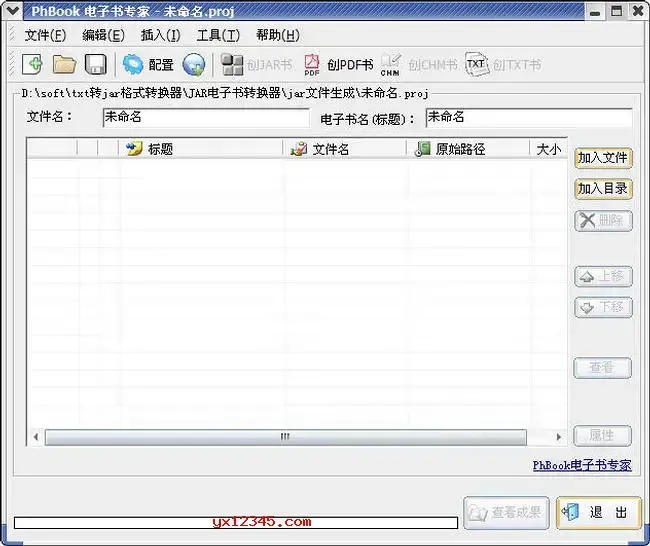Open 配置 settings with the gear icon
The image size is (650, 546).
[x=148, y=65]
